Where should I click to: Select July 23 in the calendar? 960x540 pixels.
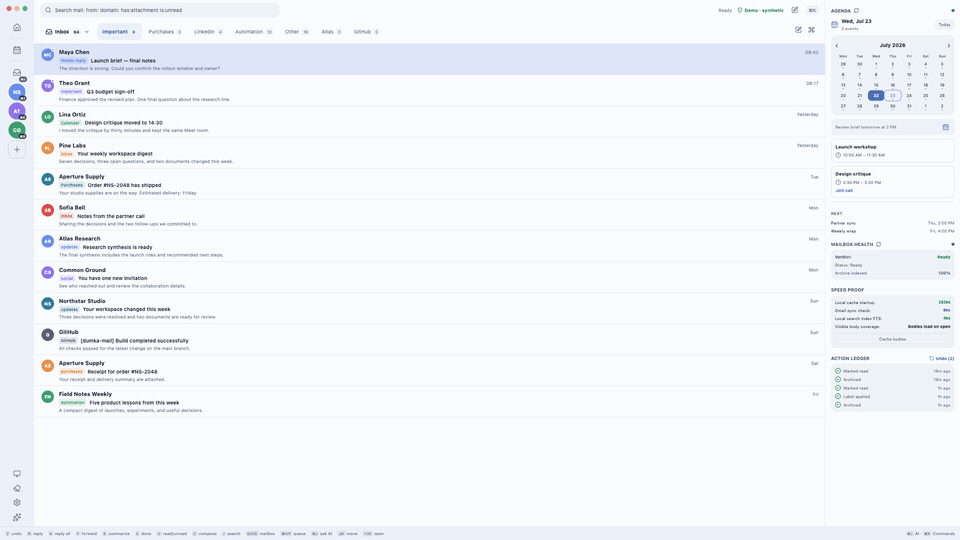[x=893, y=96]
